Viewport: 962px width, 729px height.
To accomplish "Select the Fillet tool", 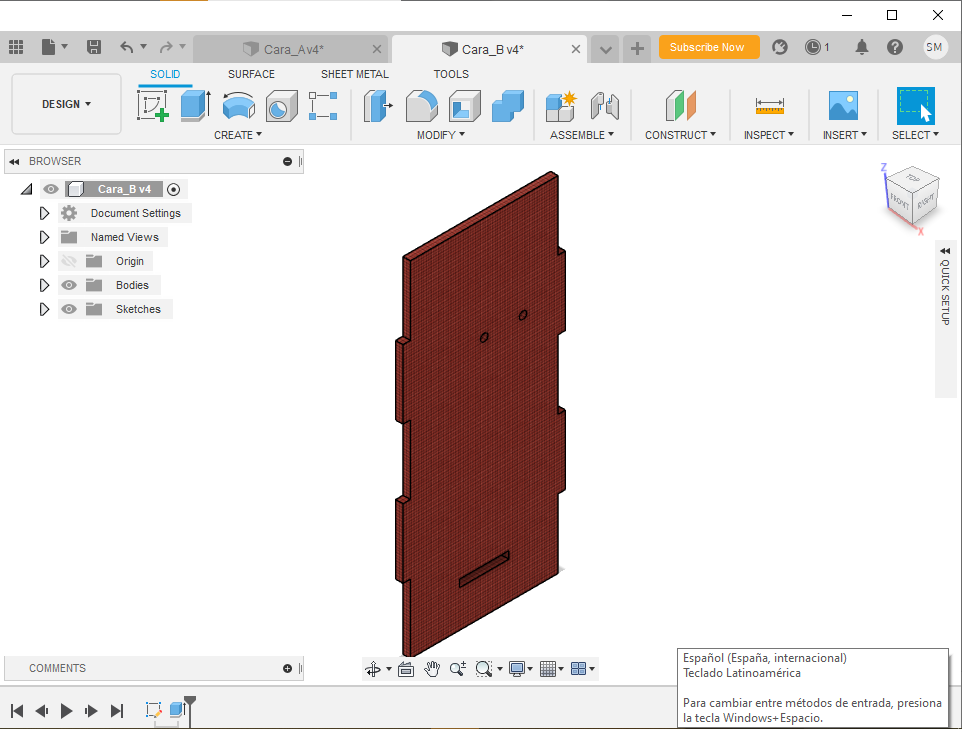I will (x=421, y=106).
